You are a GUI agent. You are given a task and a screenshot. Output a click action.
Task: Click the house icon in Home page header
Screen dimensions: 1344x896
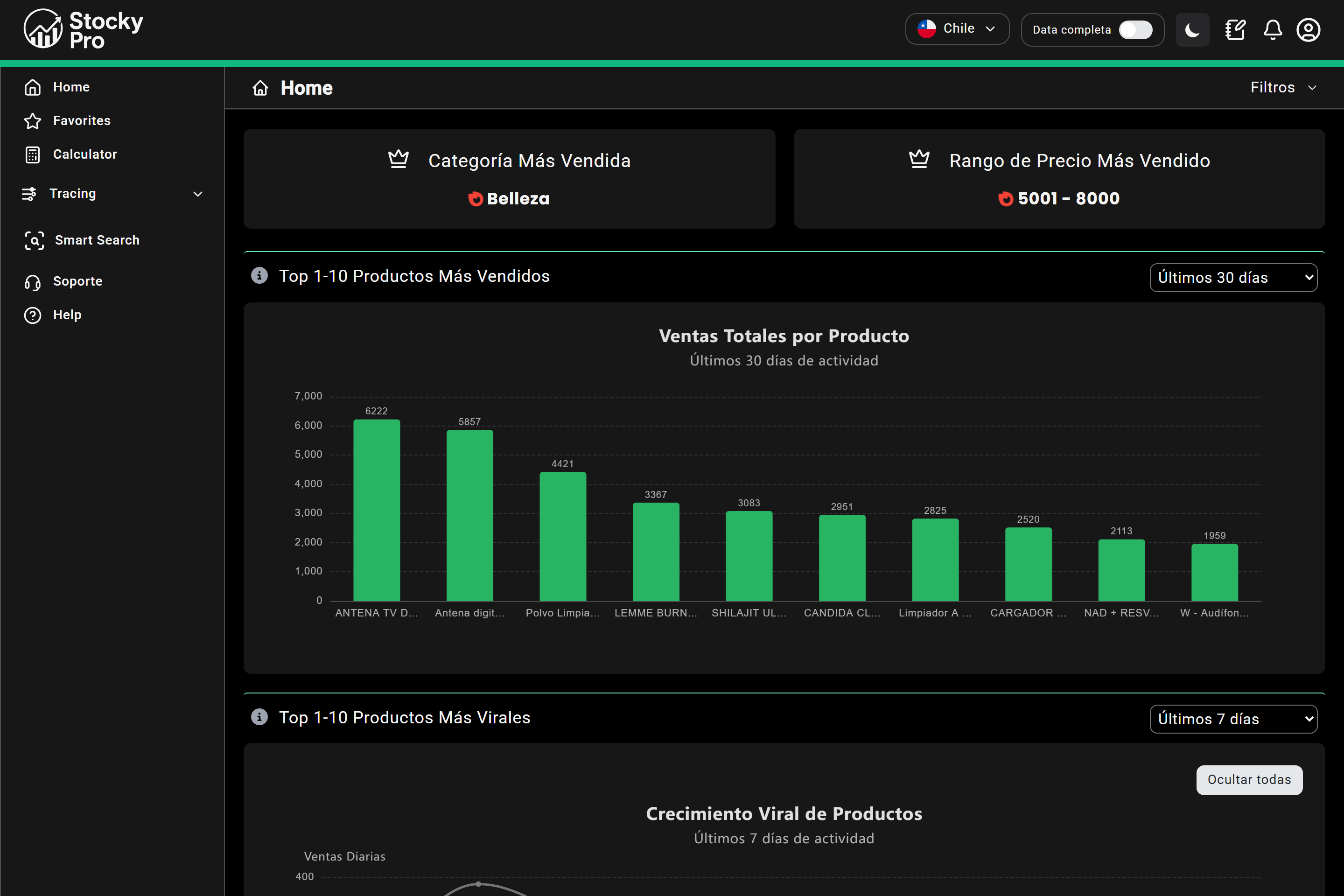coord(260,88)
